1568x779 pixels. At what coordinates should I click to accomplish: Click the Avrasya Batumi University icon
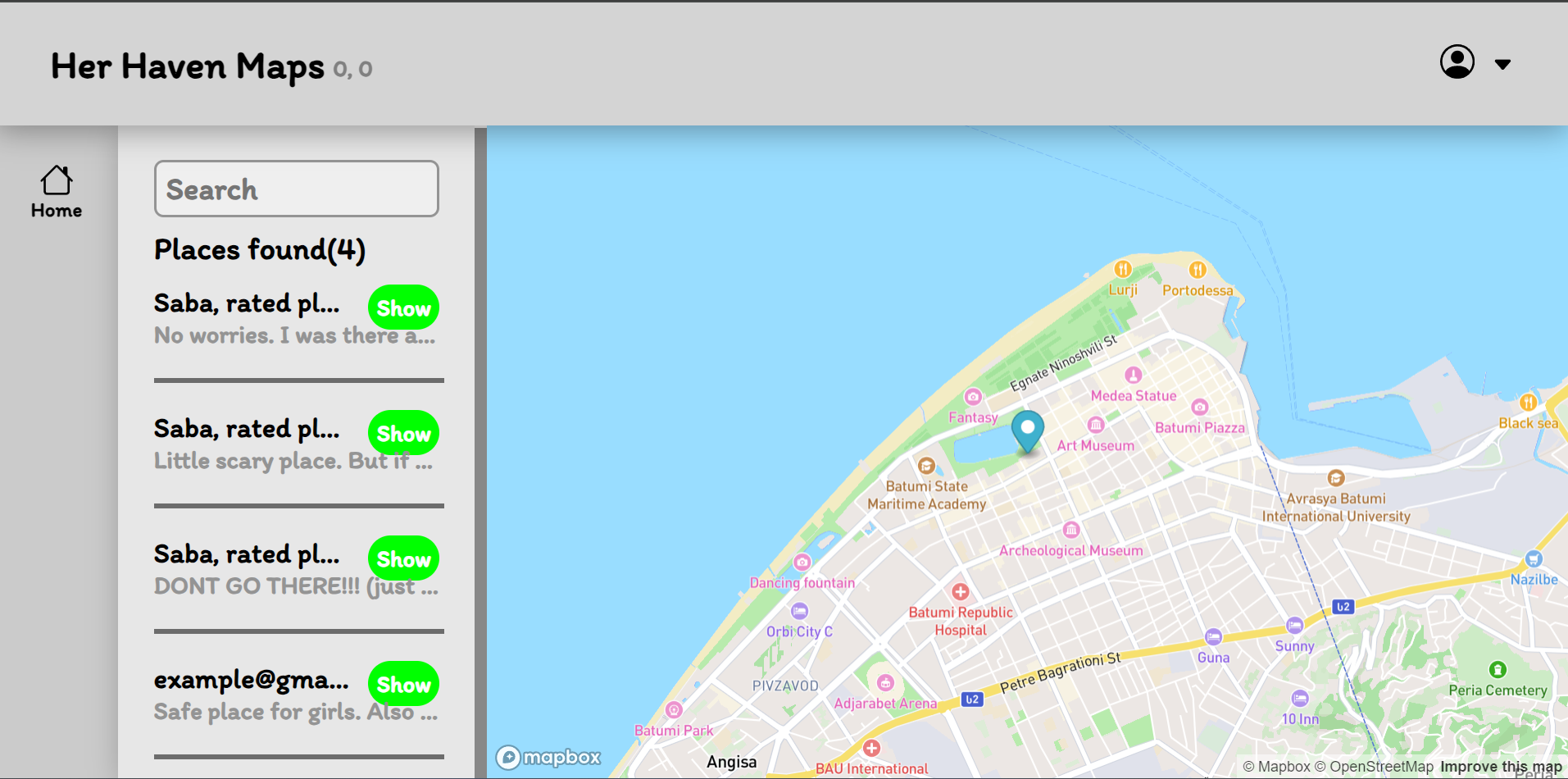point(1336,478)
